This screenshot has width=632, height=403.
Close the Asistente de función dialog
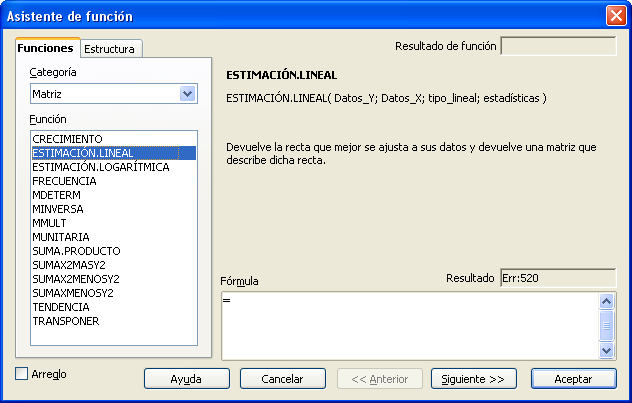tap(616, 16)
